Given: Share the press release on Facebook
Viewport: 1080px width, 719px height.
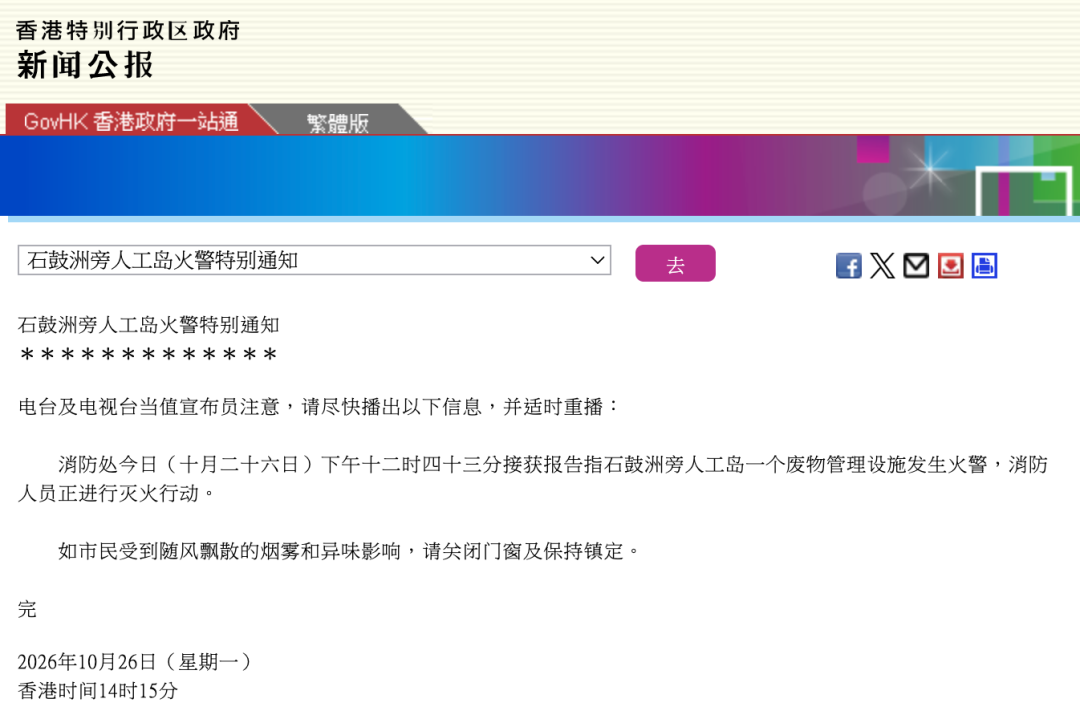Looking at the screenshot, I should click(848, 265).
